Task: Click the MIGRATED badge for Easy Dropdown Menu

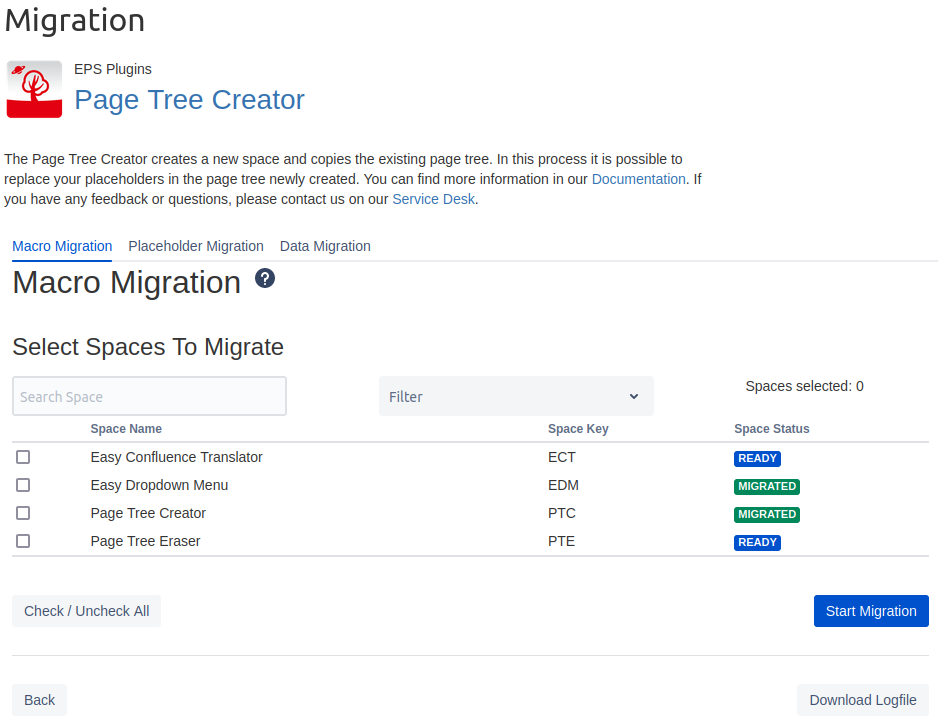Action: [766, 487]
